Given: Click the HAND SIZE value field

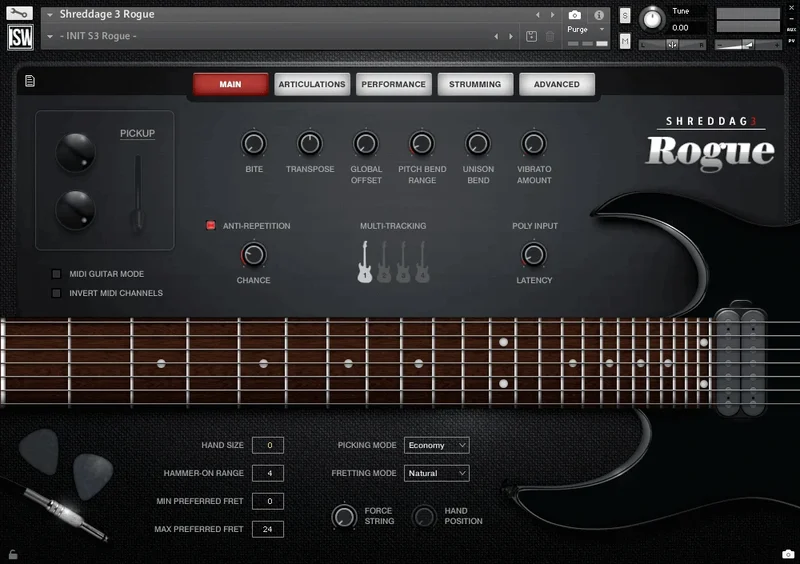Looking at the screenshot, I should pos(268,445).
